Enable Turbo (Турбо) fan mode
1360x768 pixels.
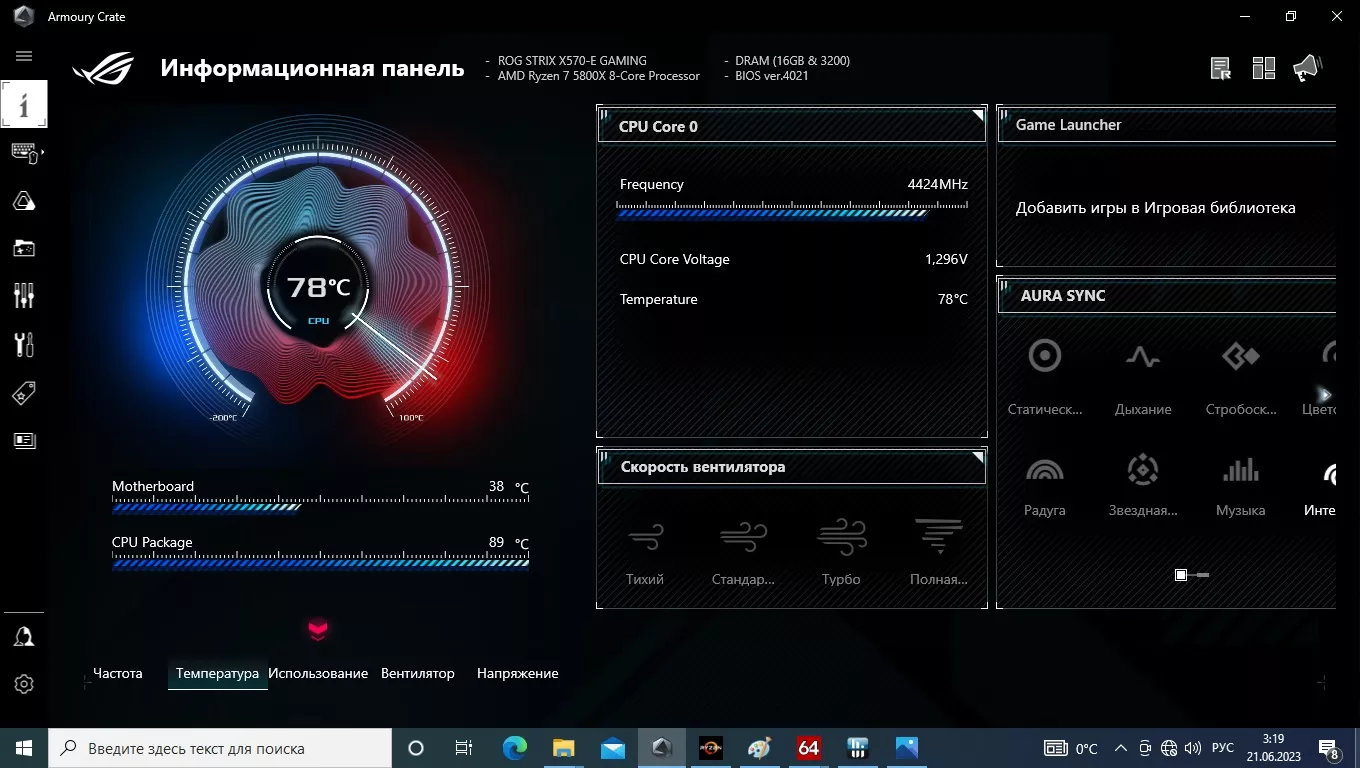(x=841, y=551)
